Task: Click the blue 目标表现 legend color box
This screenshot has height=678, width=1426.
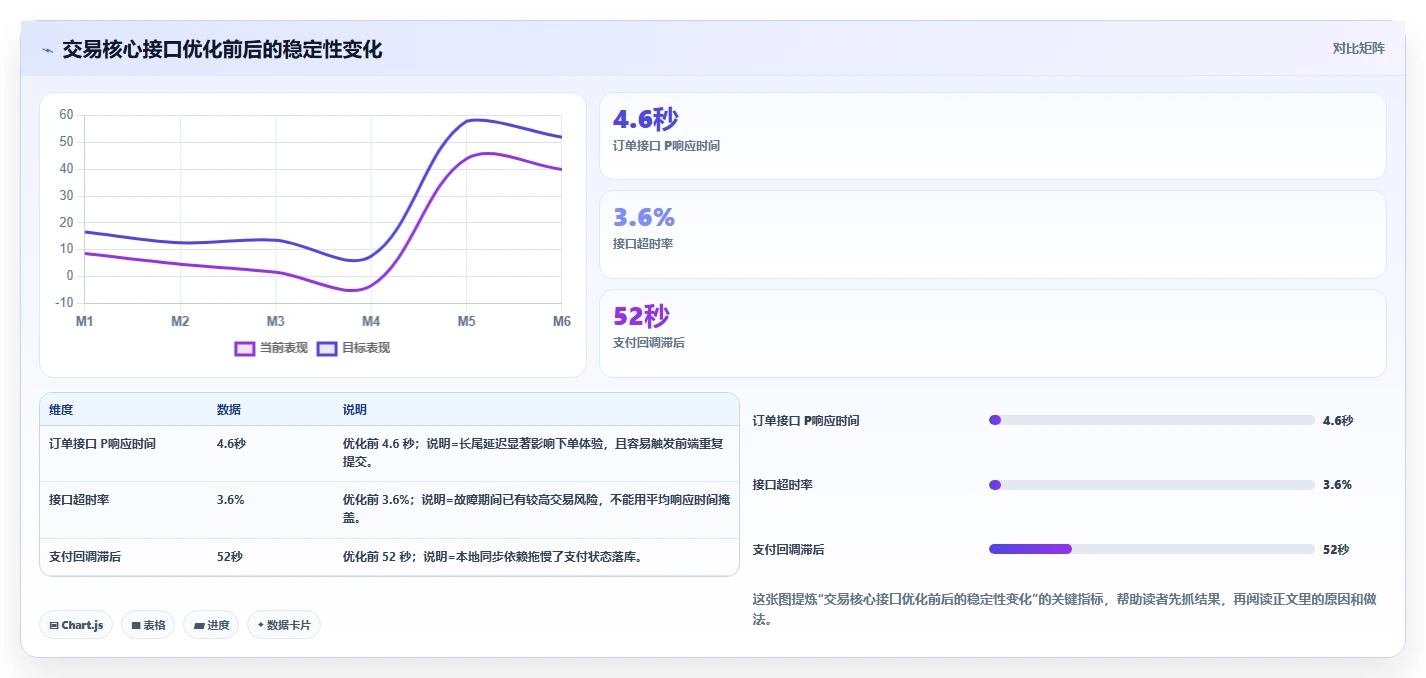Action: coord(327,348)
